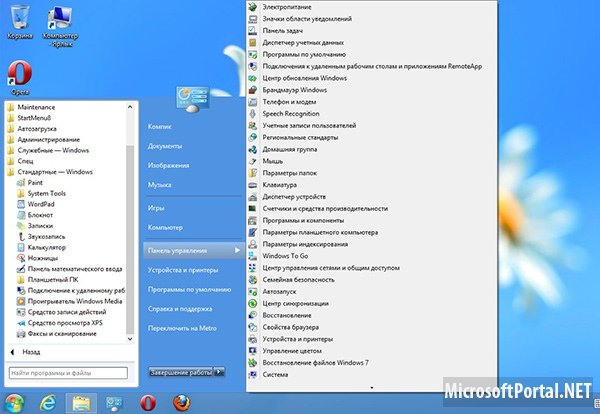Open Центр обновления Windows
Screen dimensions: 600x414
[x=297, y=78]
